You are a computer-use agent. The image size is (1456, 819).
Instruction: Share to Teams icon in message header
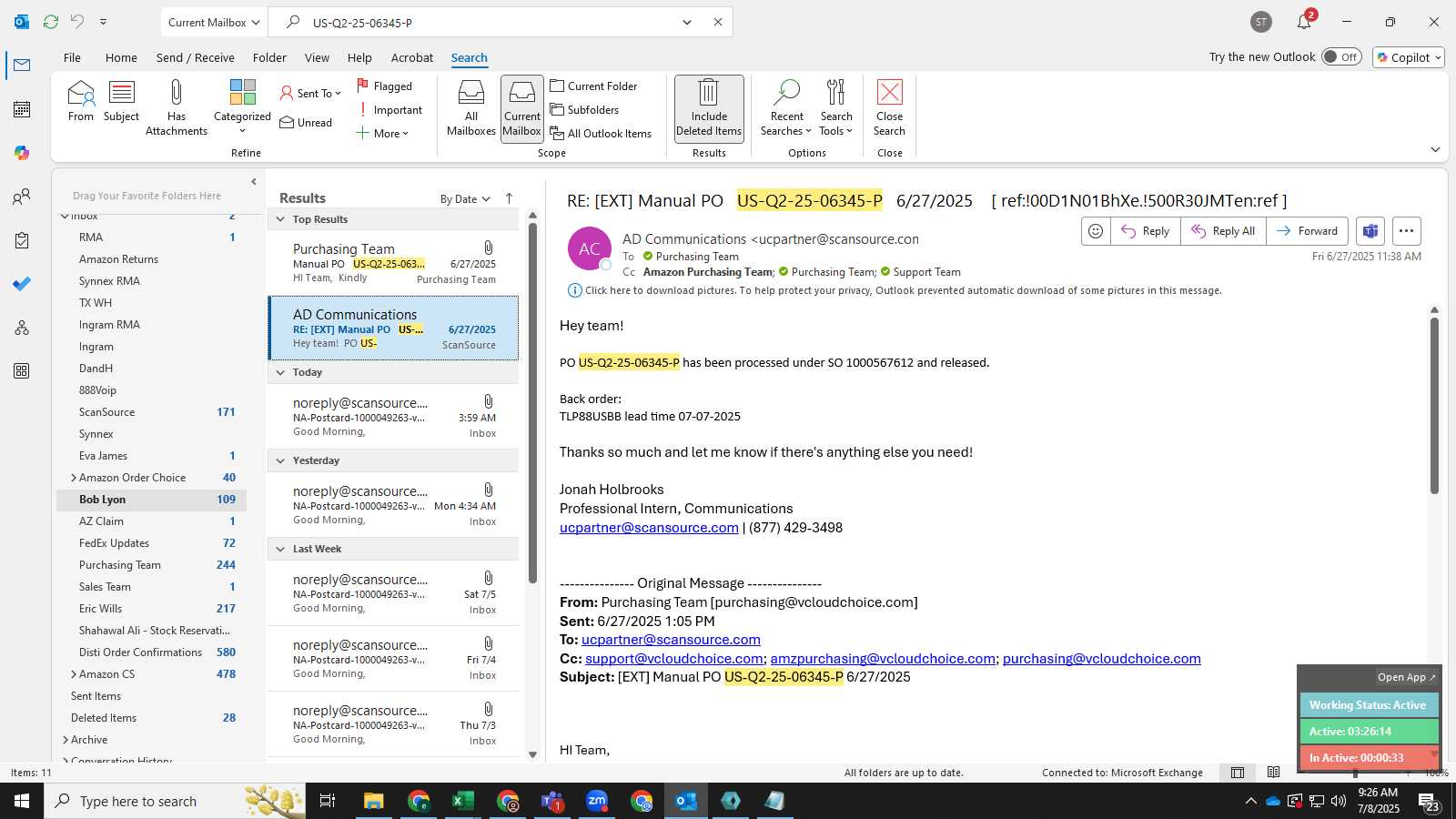[x=1370, y=231]
